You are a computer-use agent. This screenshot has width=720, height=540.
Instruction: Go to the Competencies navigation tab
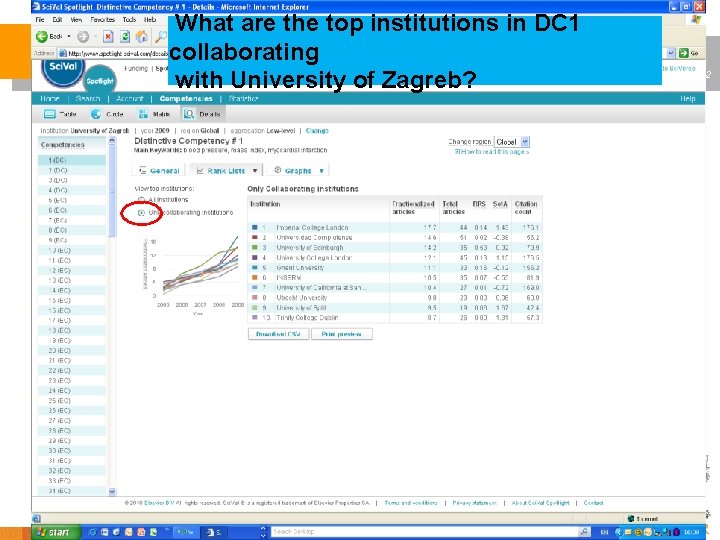[186, 99]
